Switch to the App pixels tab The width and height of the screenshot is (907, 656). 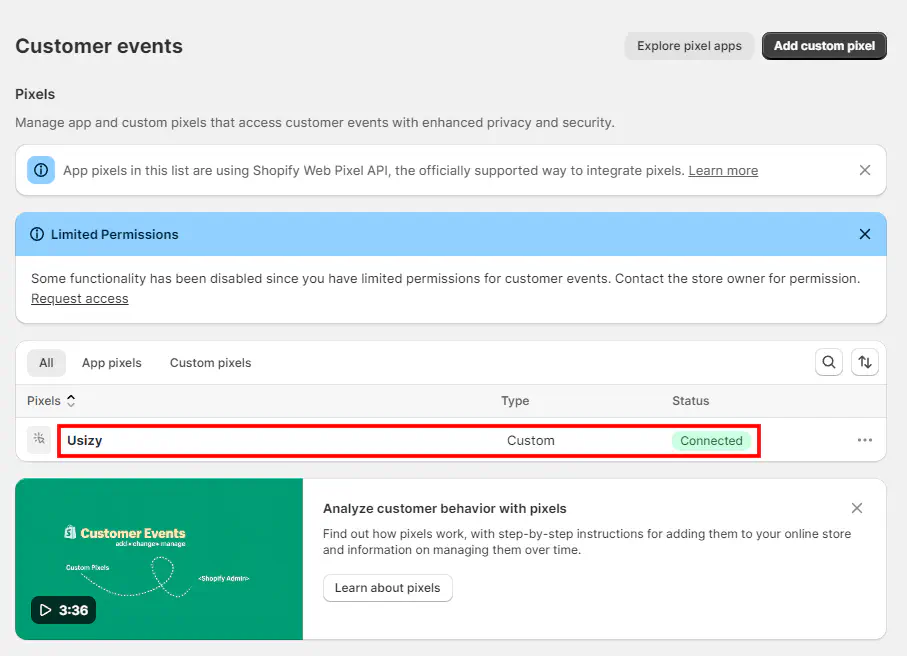pyautogui.click(x=112, y=363)
